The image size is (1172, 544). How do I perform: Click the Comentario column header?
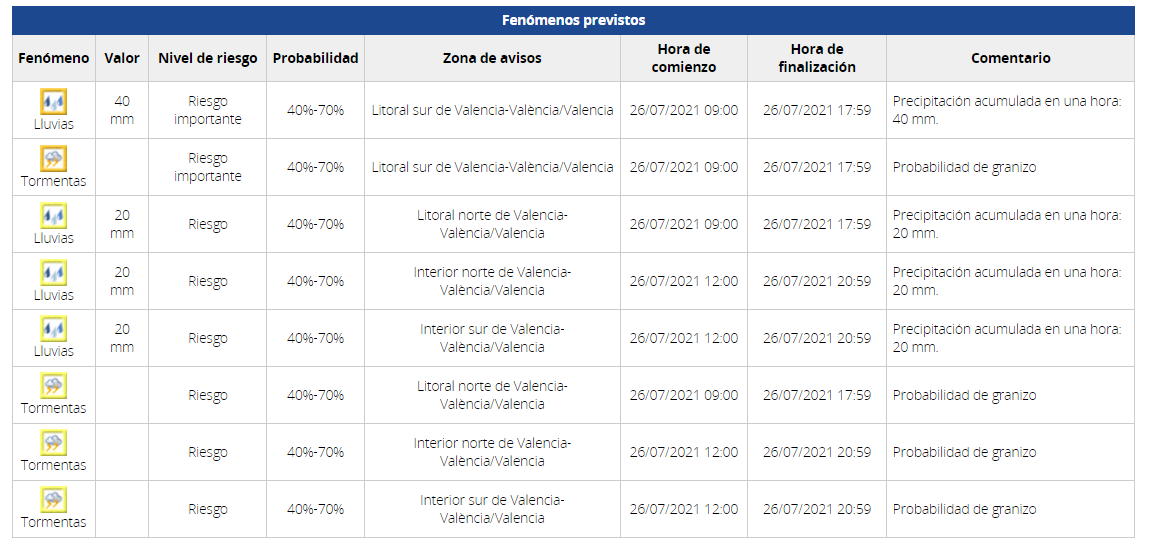(1010, 58)
